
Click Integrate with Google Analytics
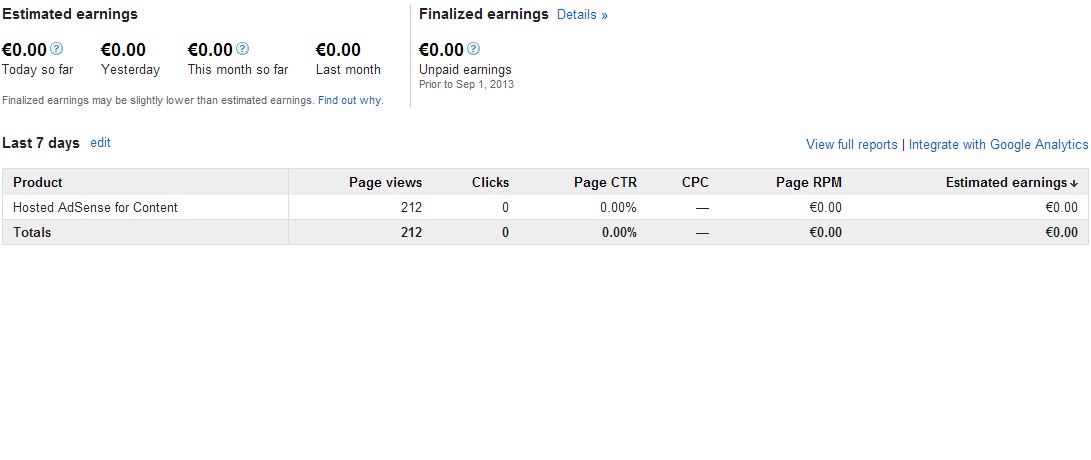click(998, 145)
